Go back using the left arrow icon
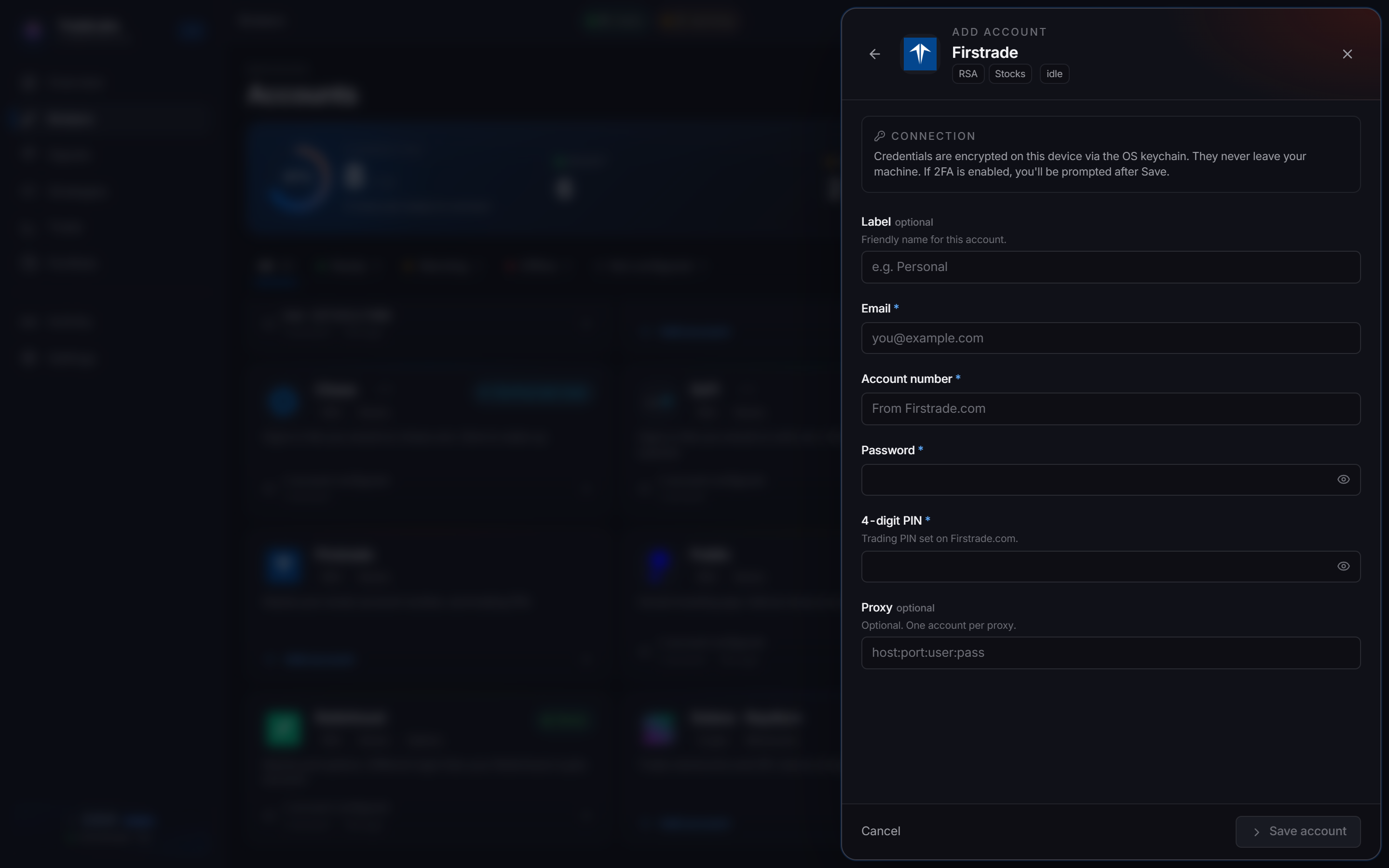Viewport: 1389px width, 868px height. pyautogui.click(x=875, y=54)
